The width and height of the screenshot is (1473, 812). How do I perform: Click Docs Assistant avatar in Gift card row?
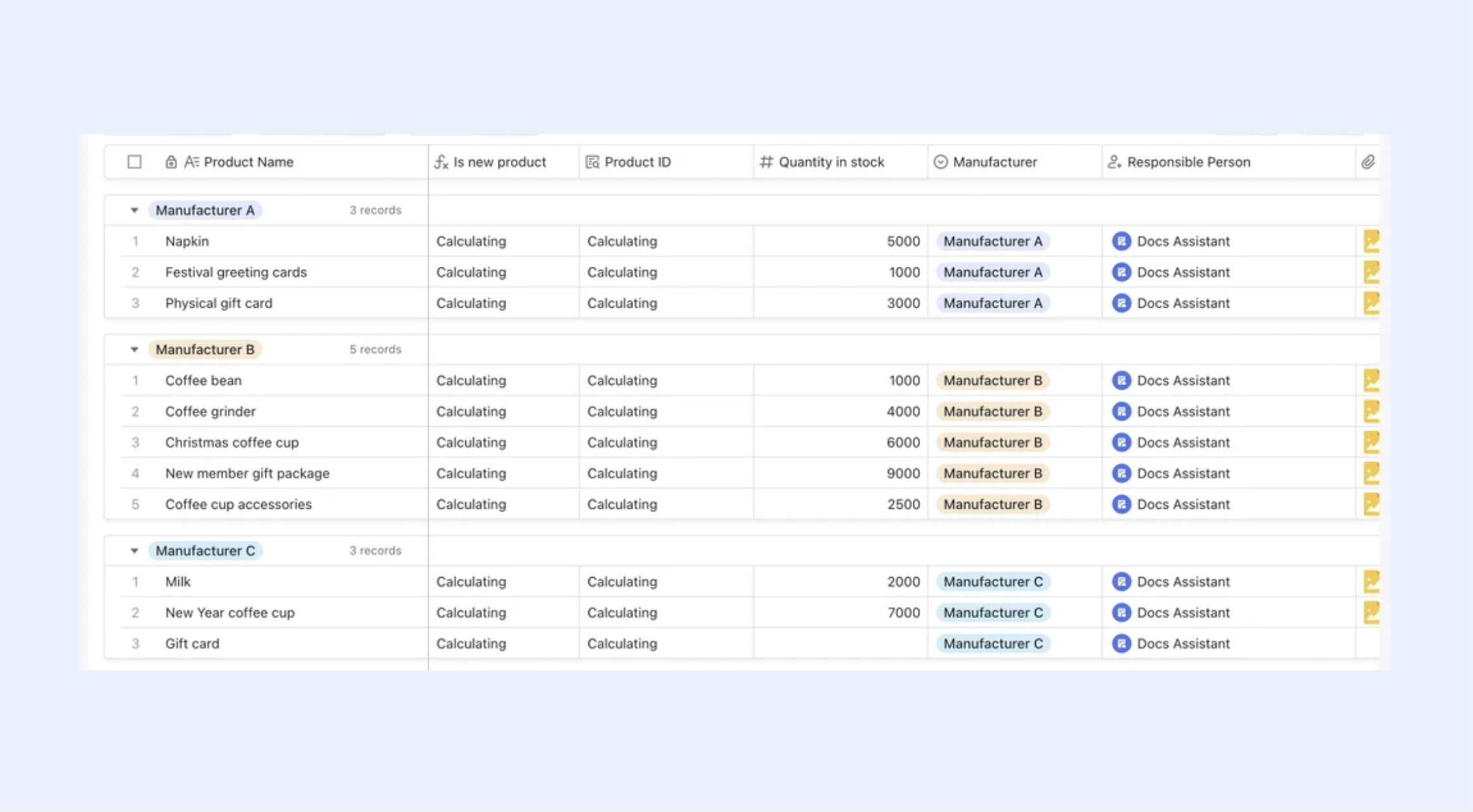pyautogui.click(x=1121, y=643)
